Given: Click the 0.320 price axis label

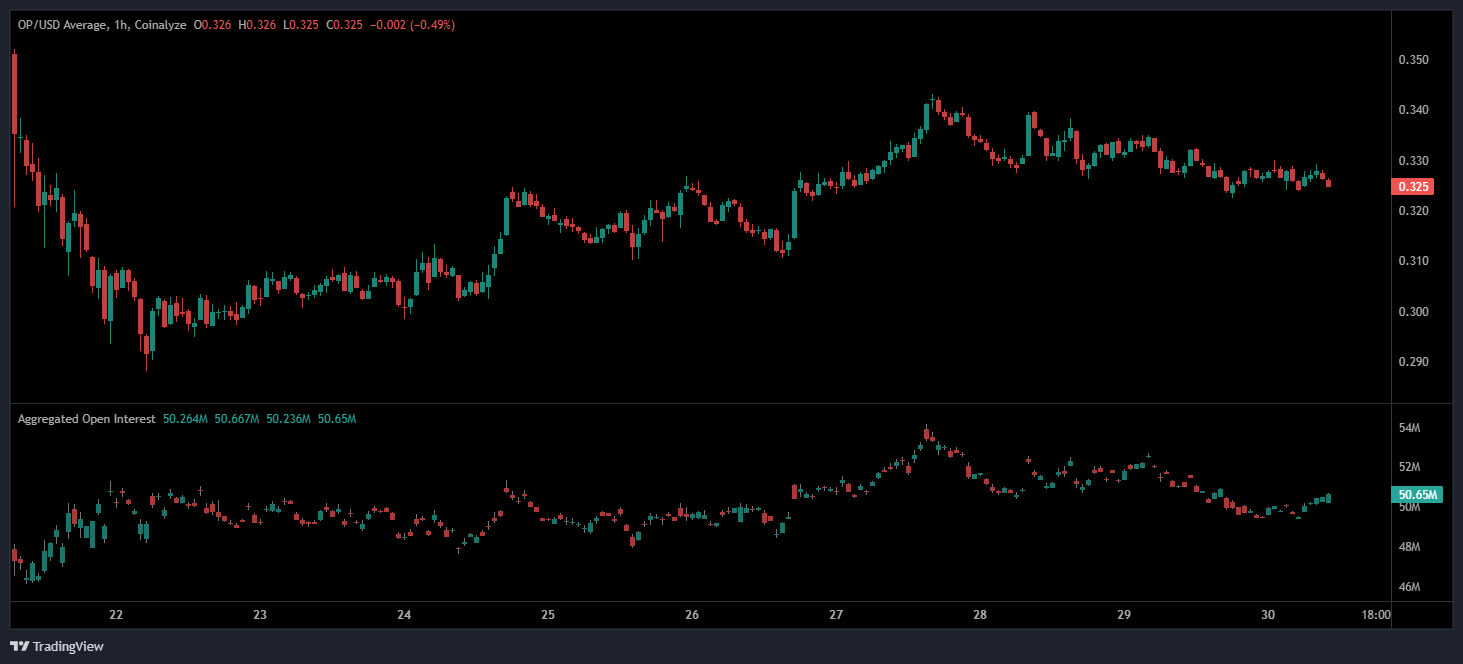Looking at the screenshot, I should pyautogui.click(x=1413, y=211).
